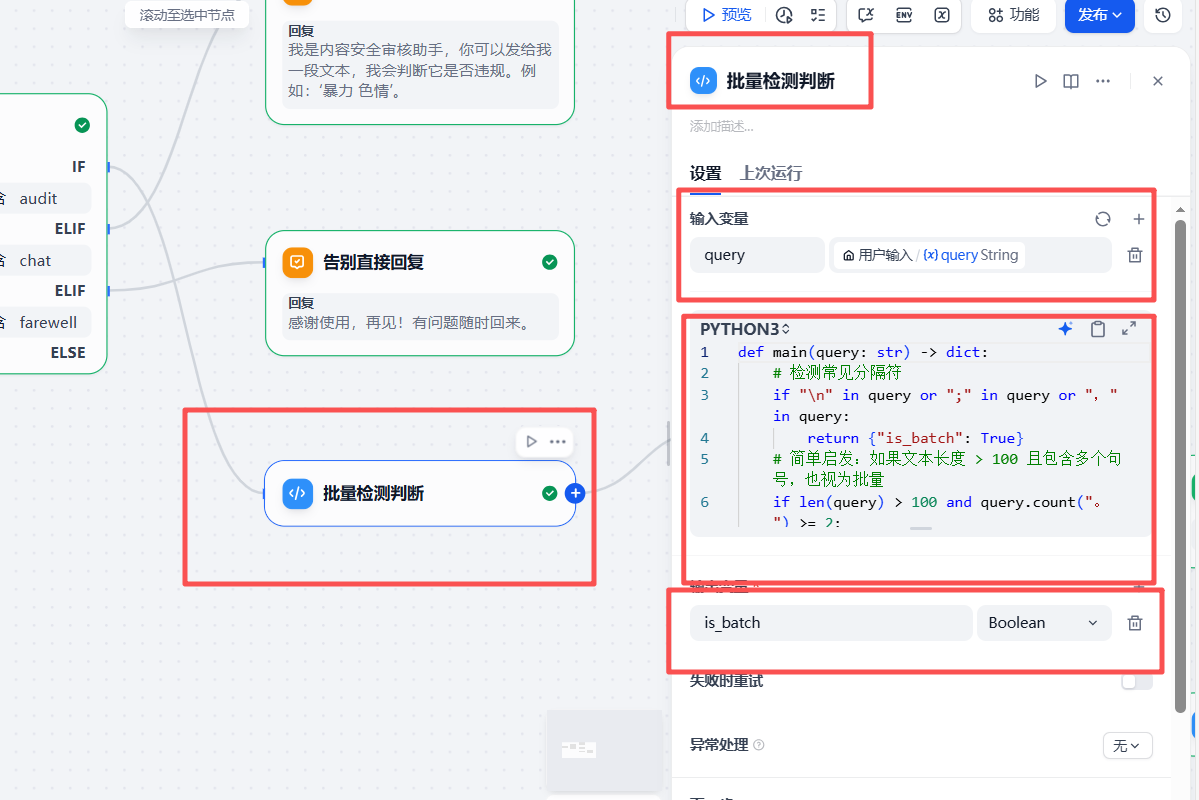Click the sync input variables refresh icon
Viewport: 1199px width, 800px height.
1103,220
